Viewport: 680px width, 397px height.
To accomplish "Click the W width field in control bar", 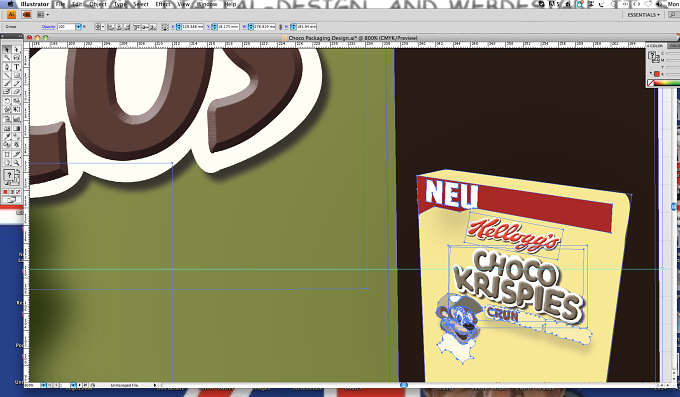I will [x=265, y=27].
